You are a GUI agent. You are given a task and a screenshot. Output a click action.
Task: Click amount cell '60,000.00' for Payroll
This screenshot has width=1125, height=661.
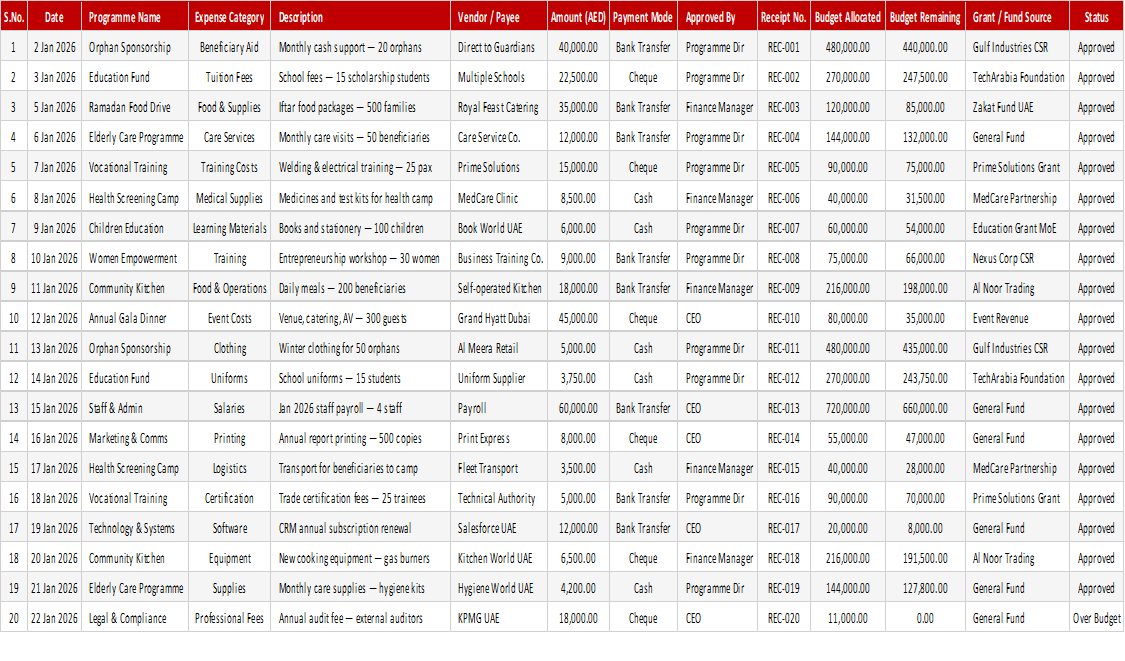click(578, 408)
